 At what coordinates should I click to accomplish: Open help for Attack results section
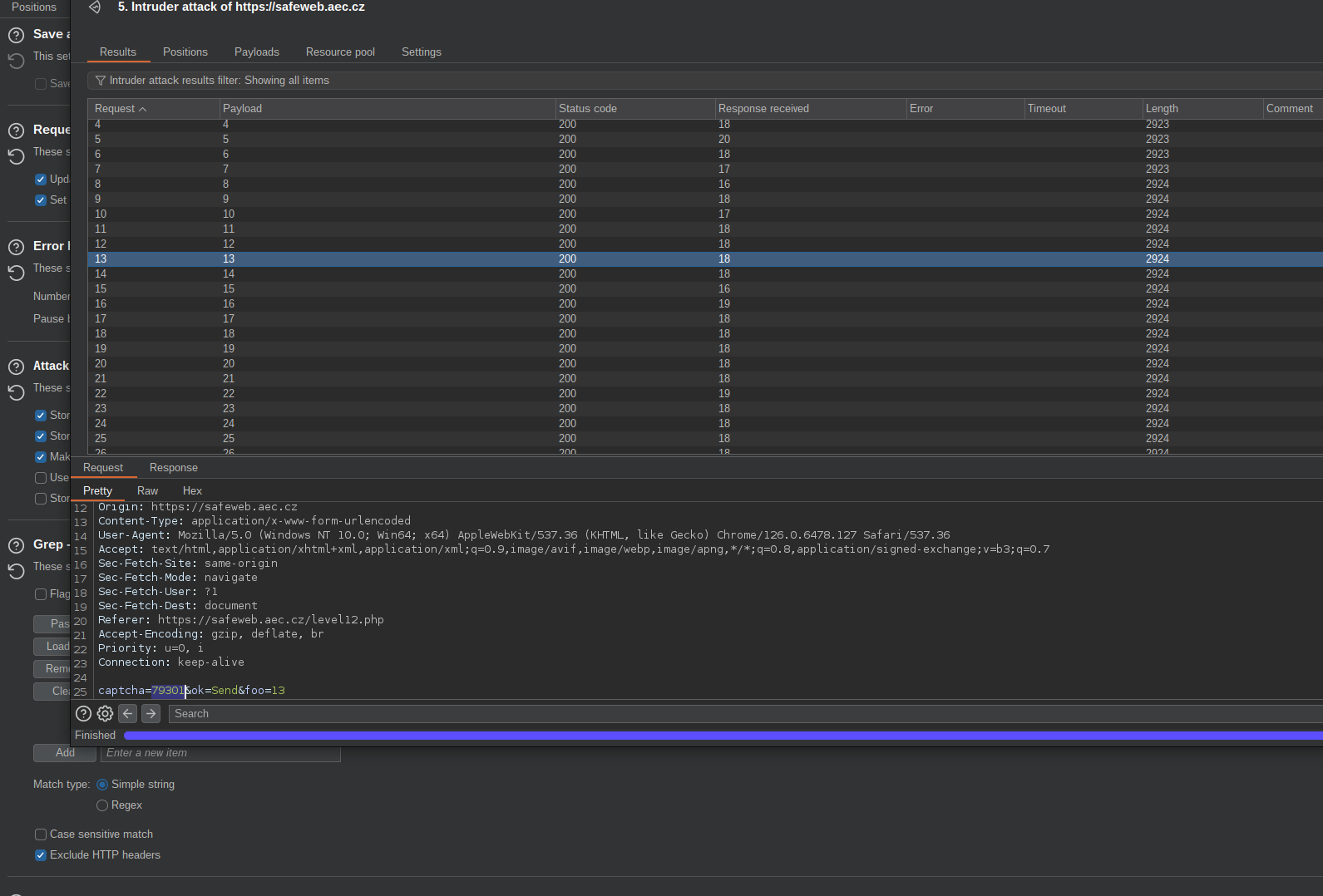pos(16,367)
